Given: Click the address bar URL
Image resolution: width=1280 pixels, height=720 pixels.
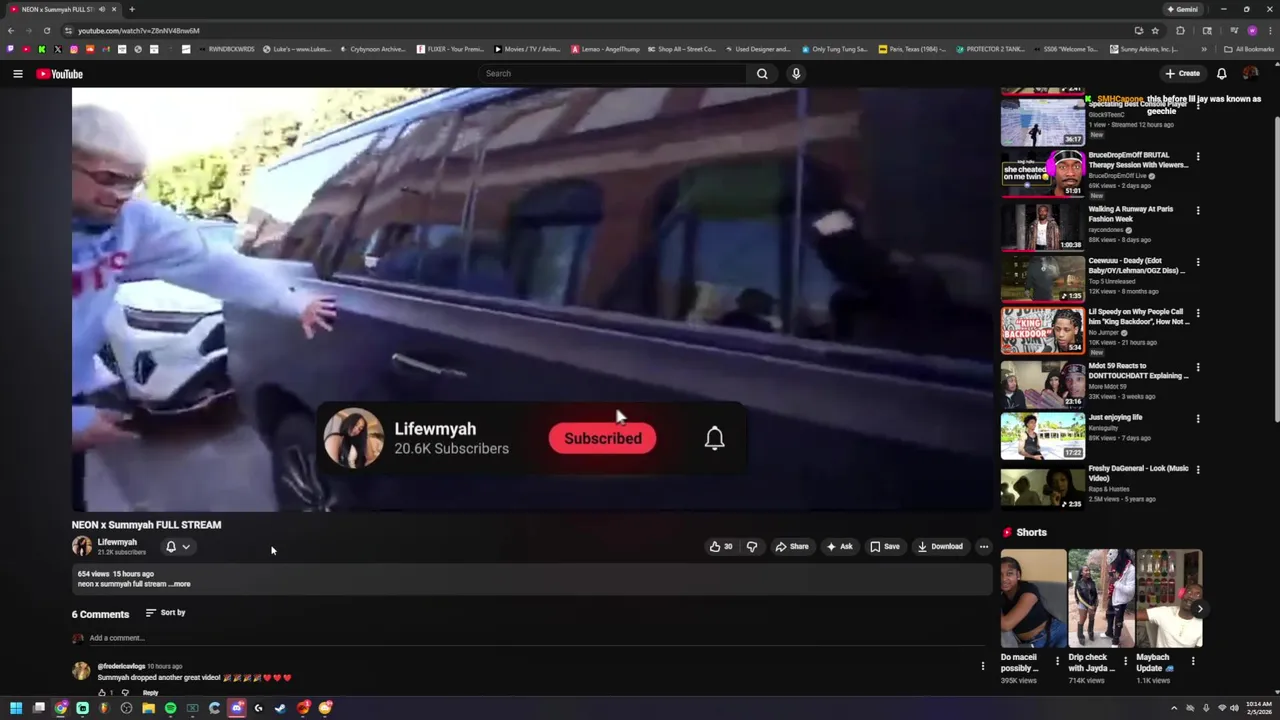Looking at the screenshot, I should (139, 31).
